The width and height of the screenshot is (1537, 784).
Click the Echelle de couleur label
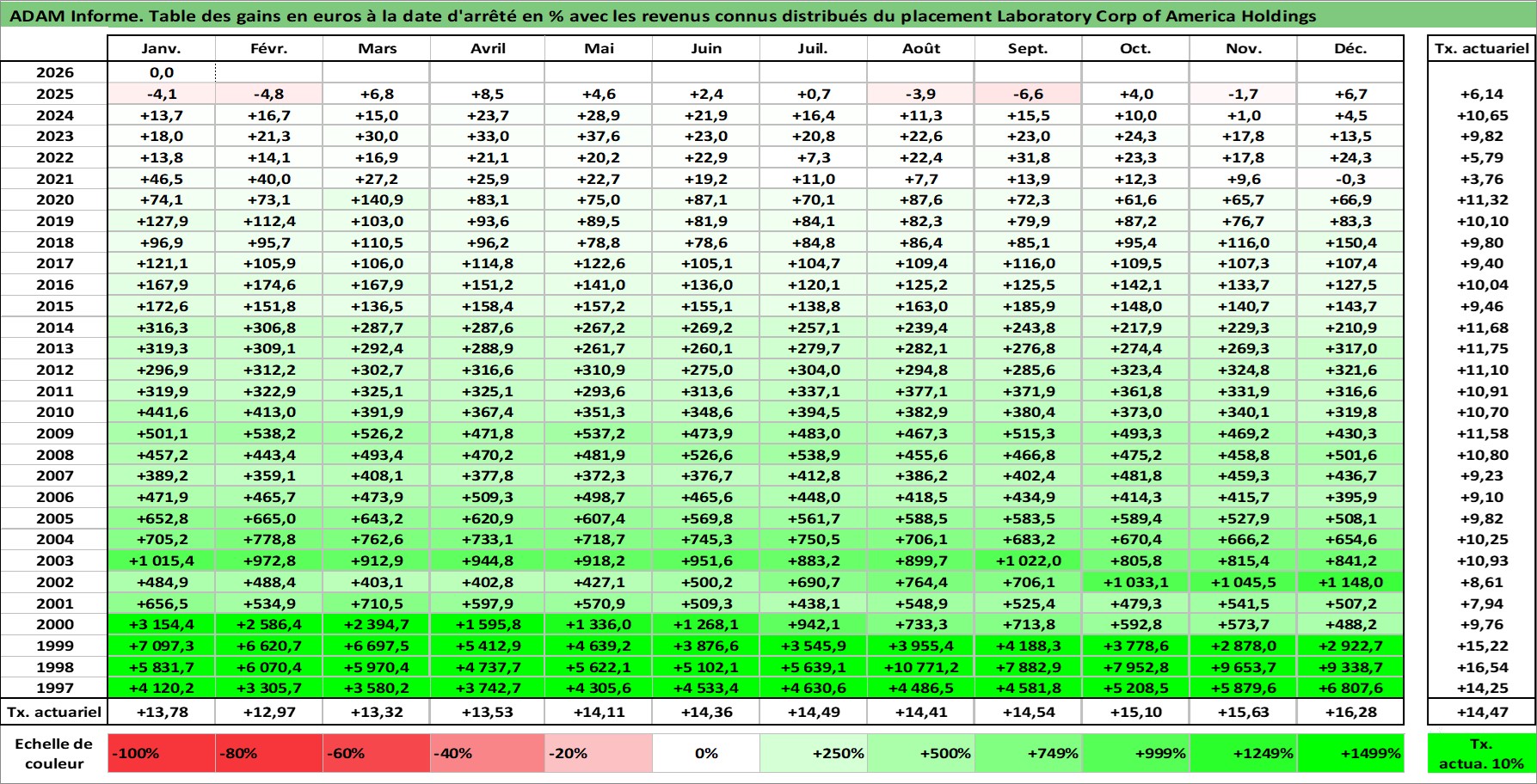pos(54,753)
